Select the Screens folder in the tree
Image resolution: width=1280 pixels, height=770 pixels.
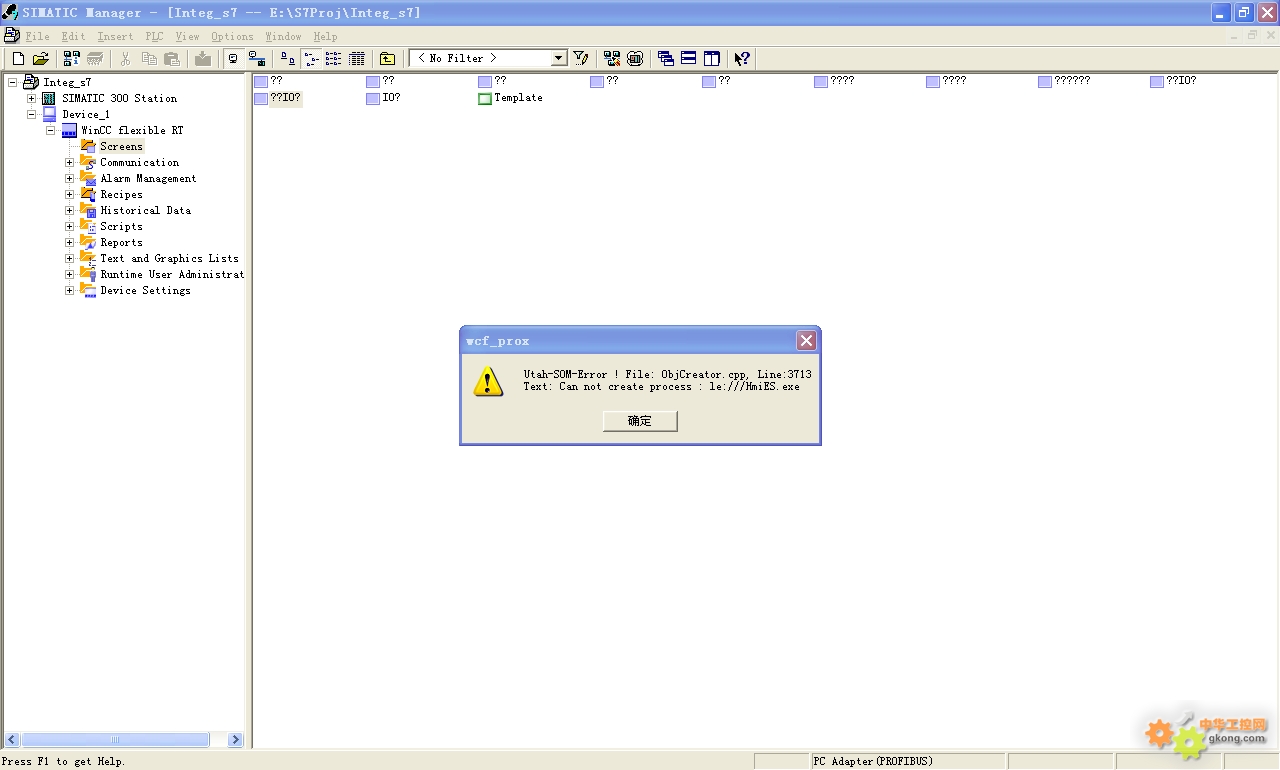[x=121, y=146]
